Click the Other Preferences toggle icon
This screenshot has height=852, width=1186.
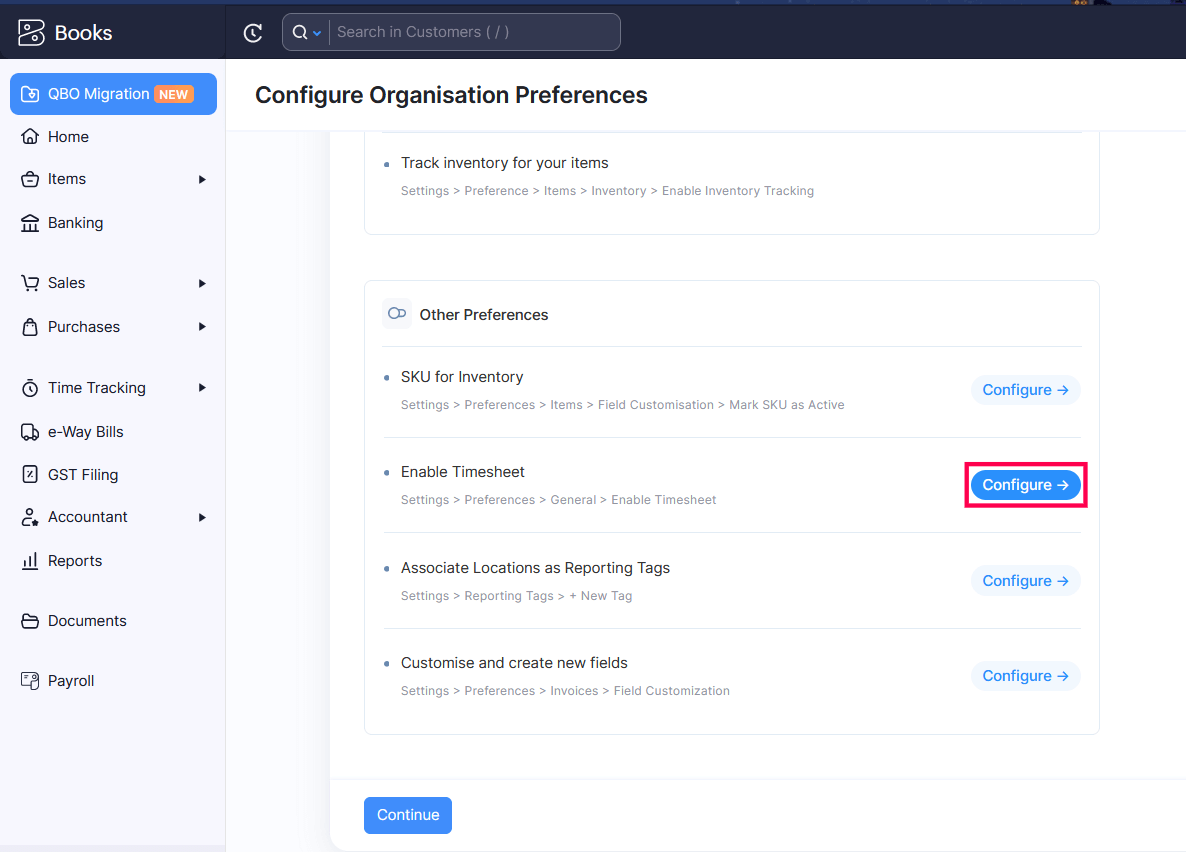pyautogui.click(x=396, y=314)
